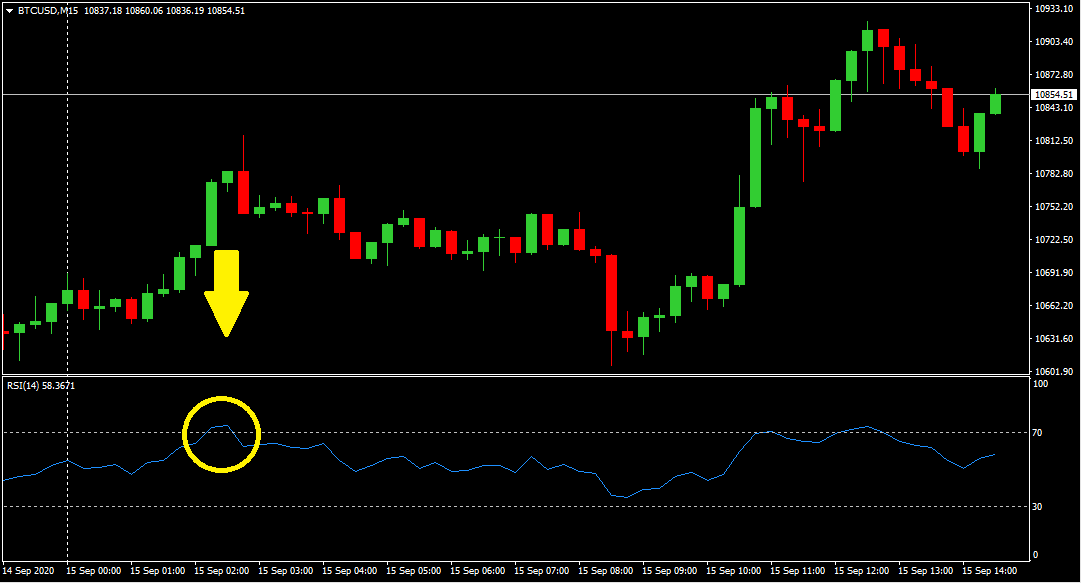Select the last green candle on the chart
This screenshot has width=1082, height=583.
point(995,104)
